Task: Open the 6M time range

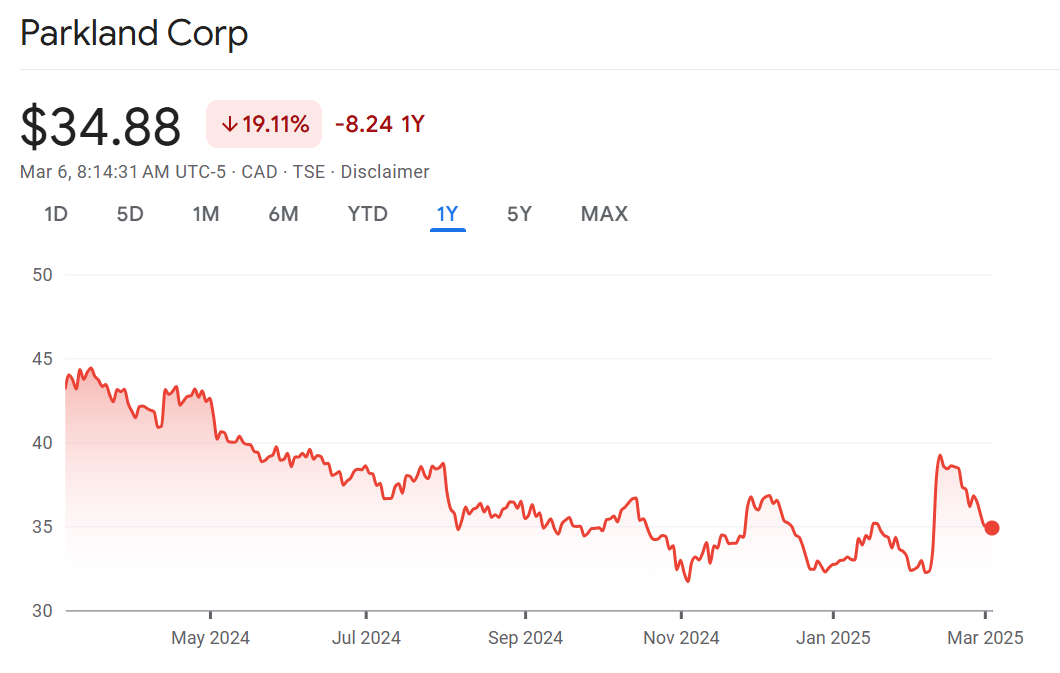Action: (x=283, y=213)
